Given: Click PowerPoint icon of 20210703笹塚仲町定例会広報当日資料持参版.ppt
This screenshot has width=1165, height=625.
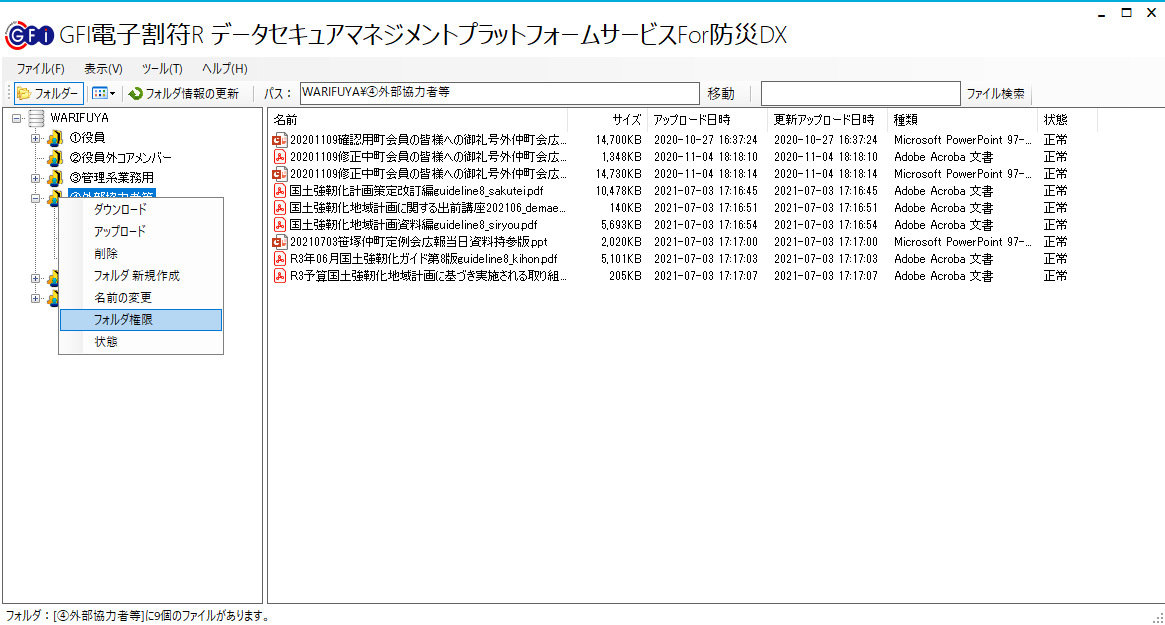Looking at the screenshot, I should click(280, 242).
